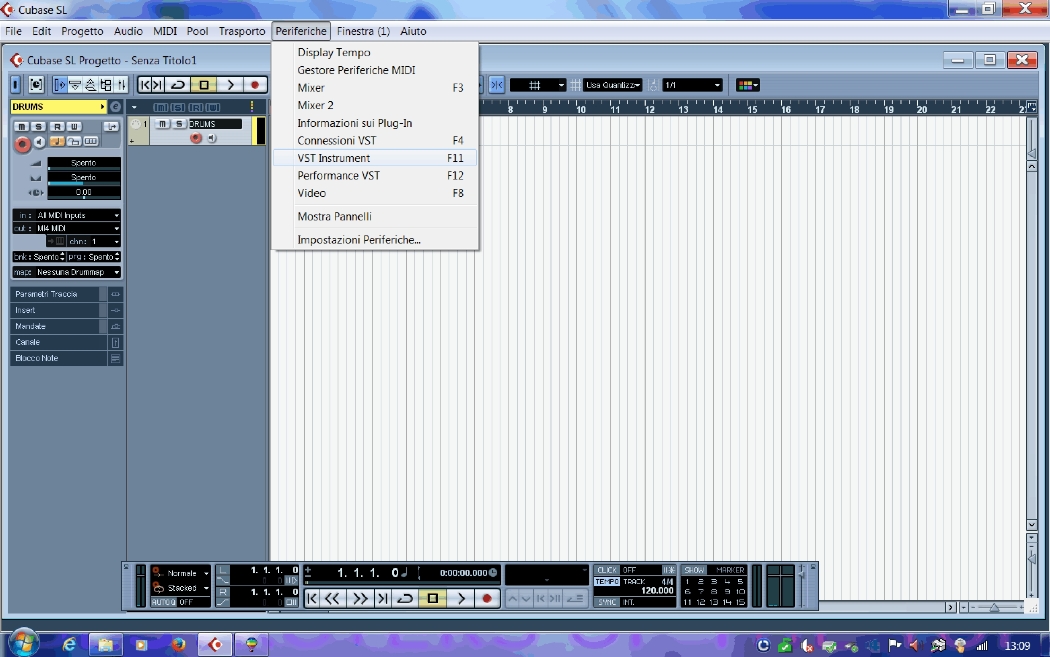The height and width of the screenshot is (657, 1050).
Task: Click the lane display type icon in Inspector
Action: coord(90,141)
